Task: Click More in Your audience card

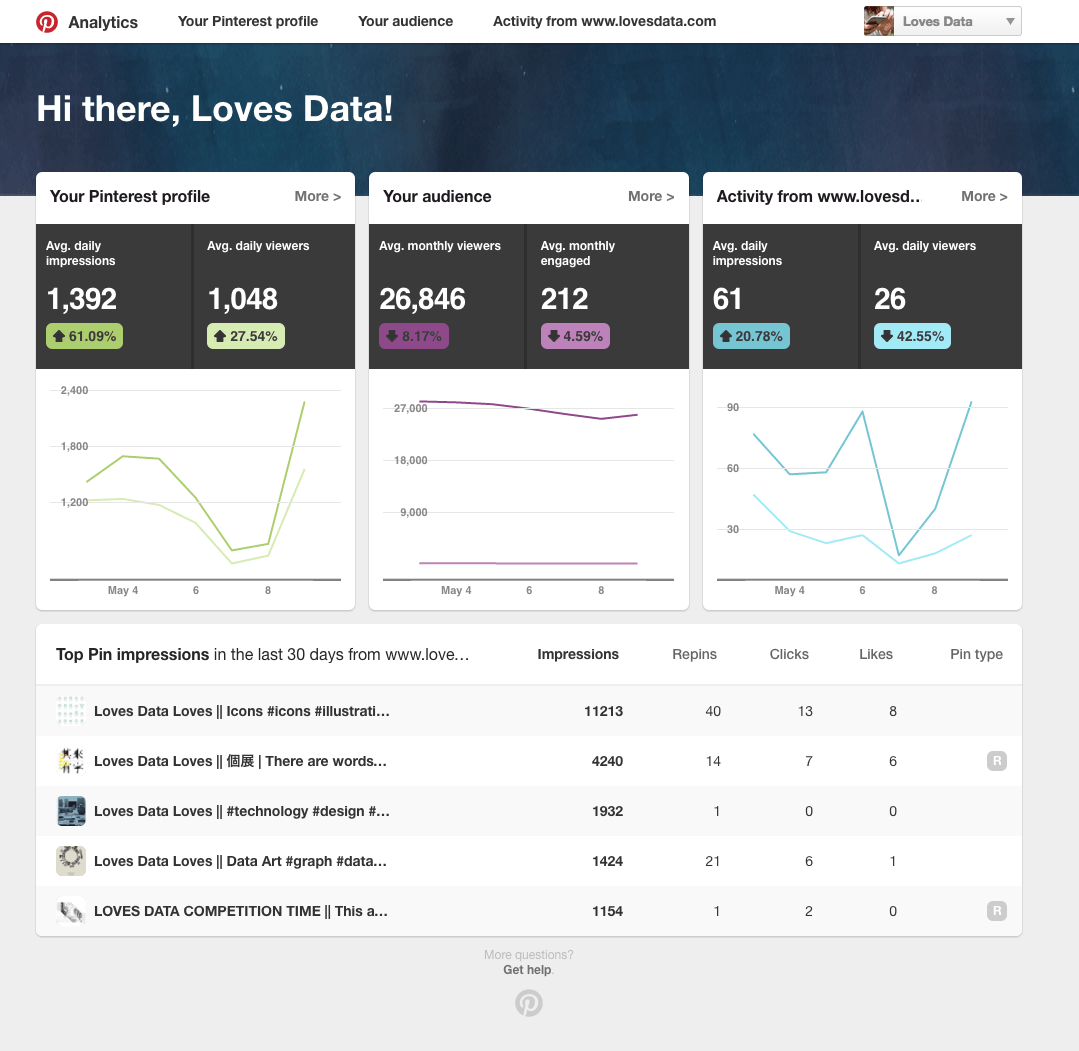Action: click(x=650, y=196)
